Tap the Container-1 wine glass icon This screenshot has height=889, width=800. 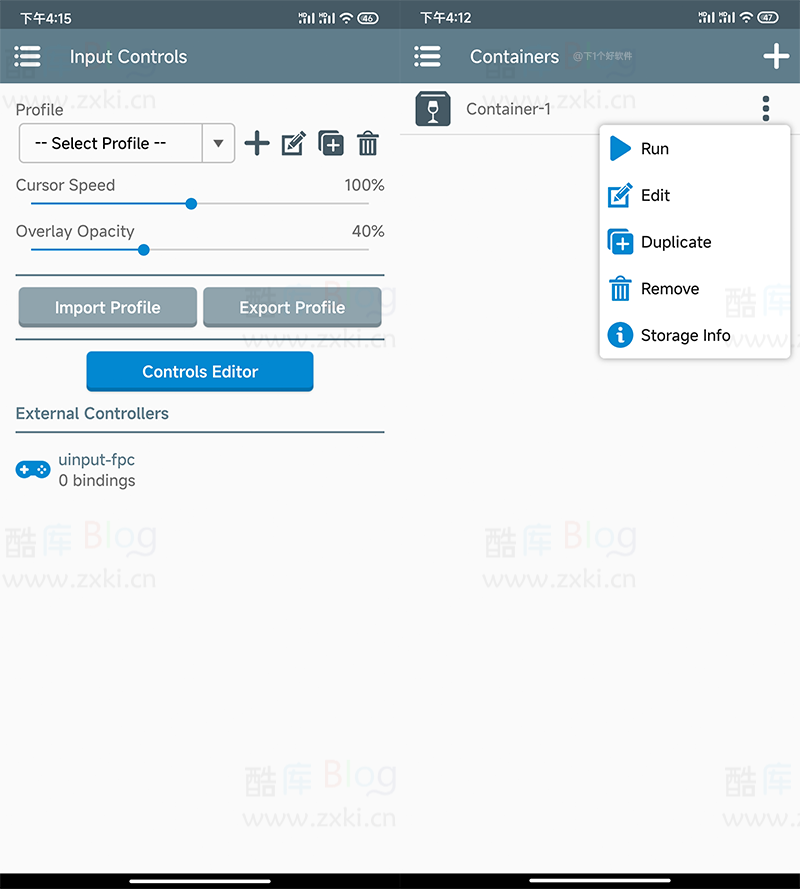pos(433,108)
